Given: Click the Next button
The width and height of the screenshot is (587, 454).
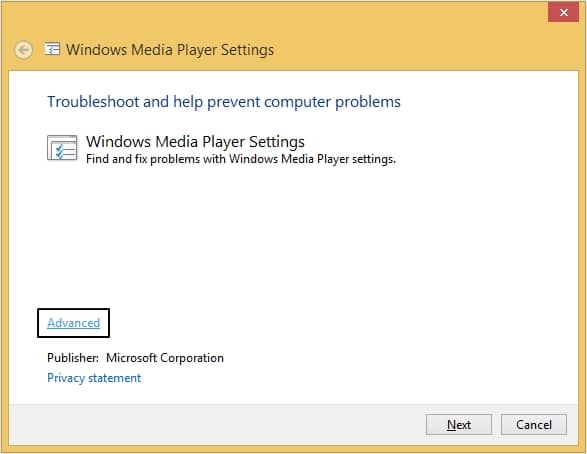Looking at the screenshot, I should pyautogui.click(x=459, y=424).
